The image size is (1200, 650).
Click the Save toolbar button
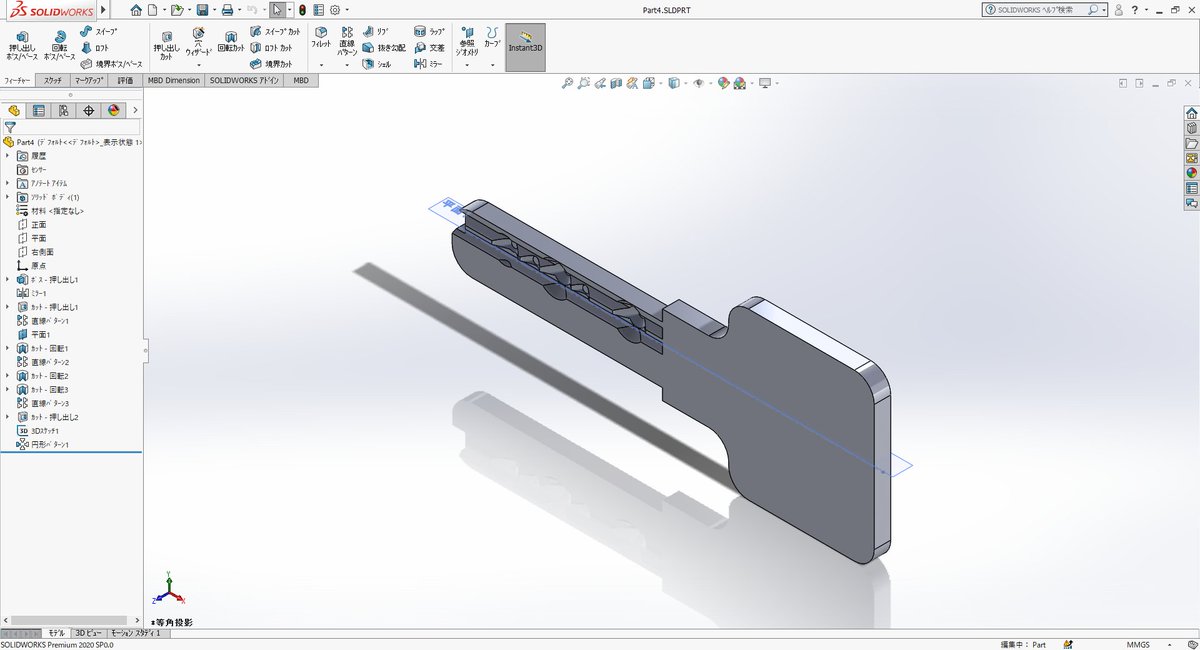[203, 10]
